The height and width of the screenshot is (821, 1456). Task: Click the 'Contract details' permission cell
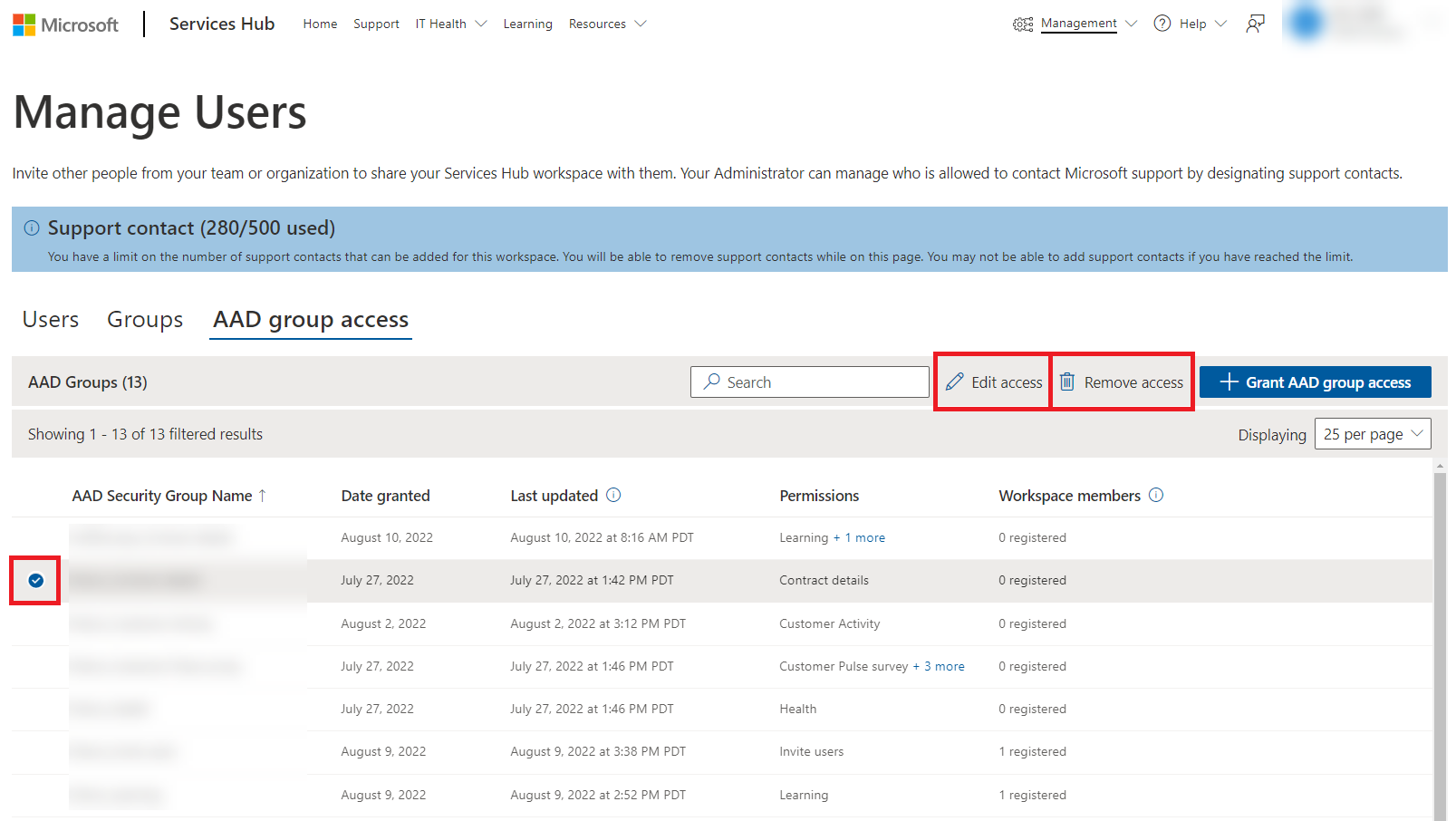[824, 580]
